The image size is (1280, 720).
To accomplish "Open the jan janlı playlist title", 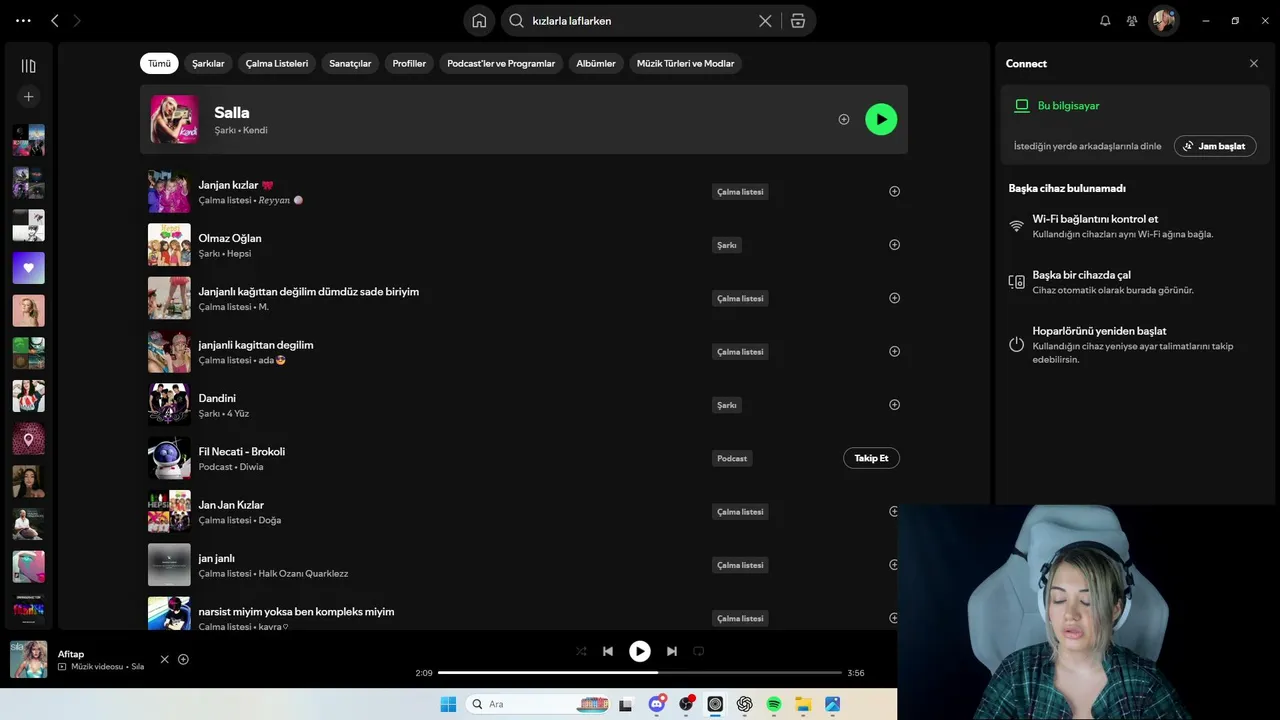I will (217, 558).
